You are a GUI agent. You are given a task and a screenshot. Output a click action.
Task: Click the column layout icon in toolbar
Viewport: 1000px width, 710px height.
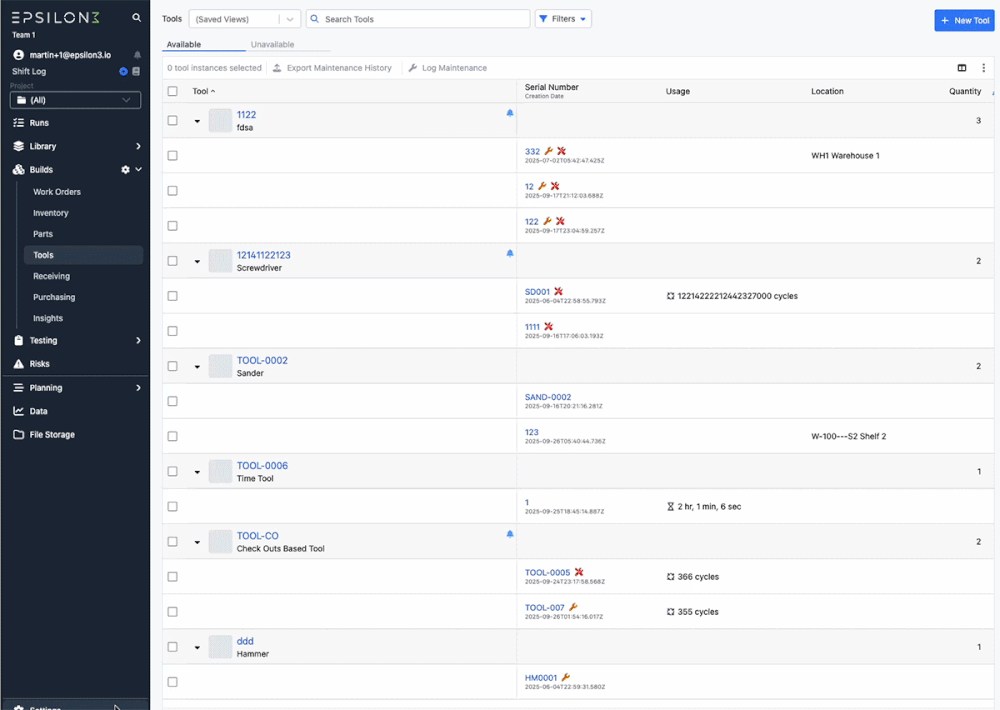[x=962, y=68]
